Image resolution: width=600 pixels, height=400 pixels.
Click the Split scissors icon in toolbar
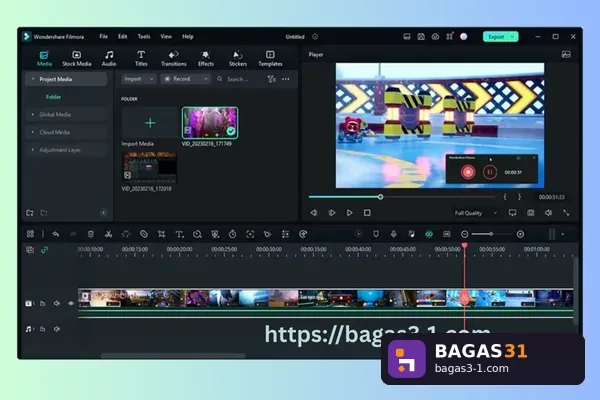[108, 234]
